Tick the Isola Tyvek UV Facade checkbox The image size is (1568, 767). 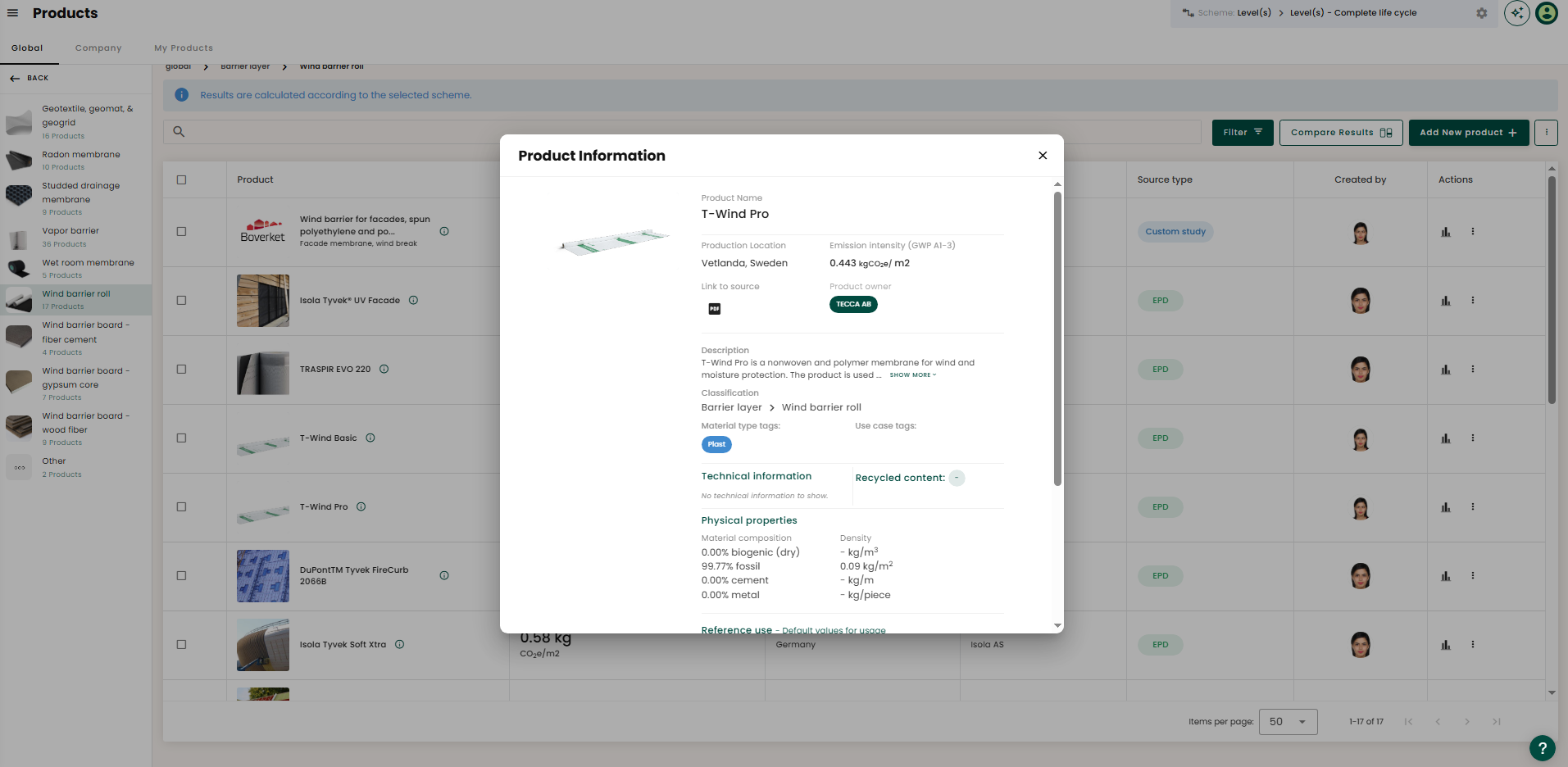(x=182, y=301)
